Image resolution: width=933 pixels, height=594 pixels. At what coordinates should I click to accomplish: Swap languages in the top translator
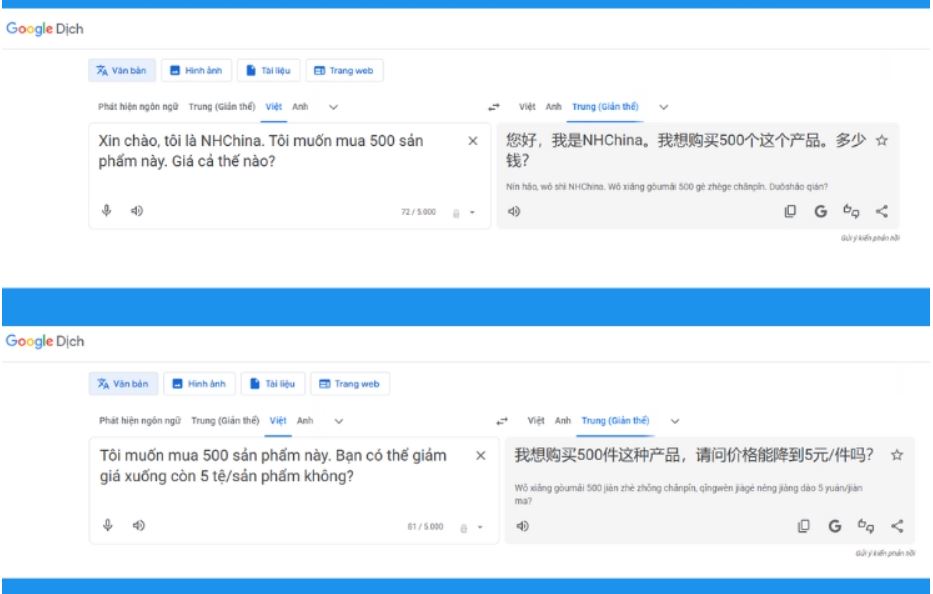[493, 107]
